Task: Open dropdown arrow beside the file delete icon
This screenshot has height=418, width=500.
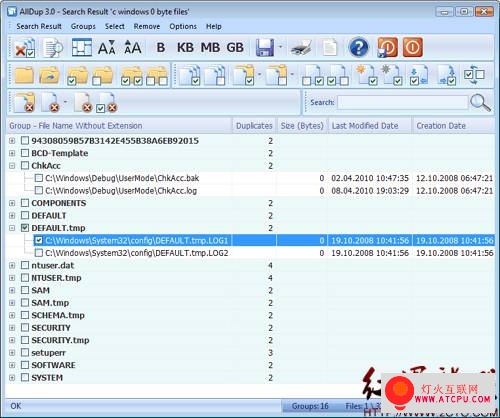Action: tap(65, 101)
